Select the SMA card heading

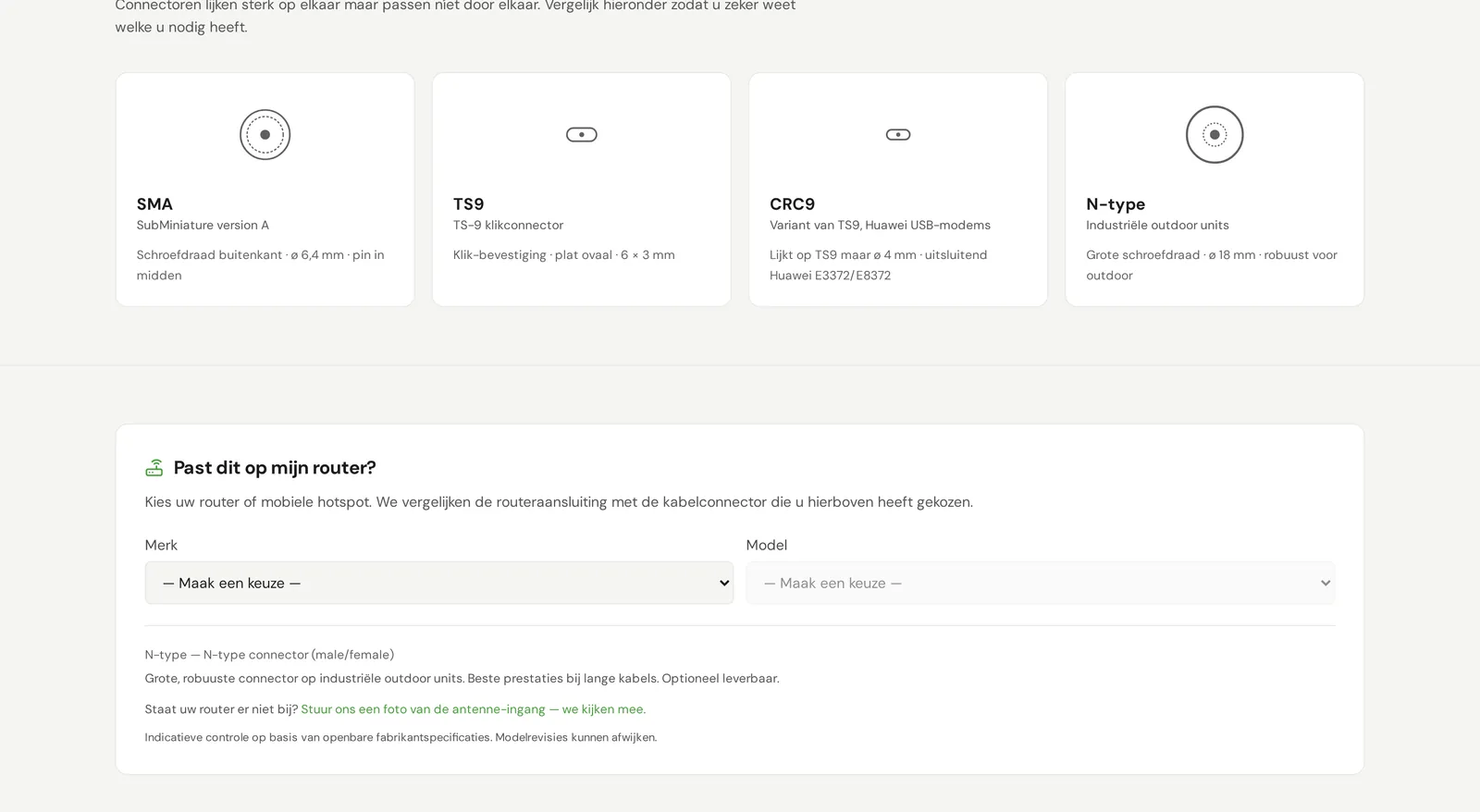tap(154, 204)
